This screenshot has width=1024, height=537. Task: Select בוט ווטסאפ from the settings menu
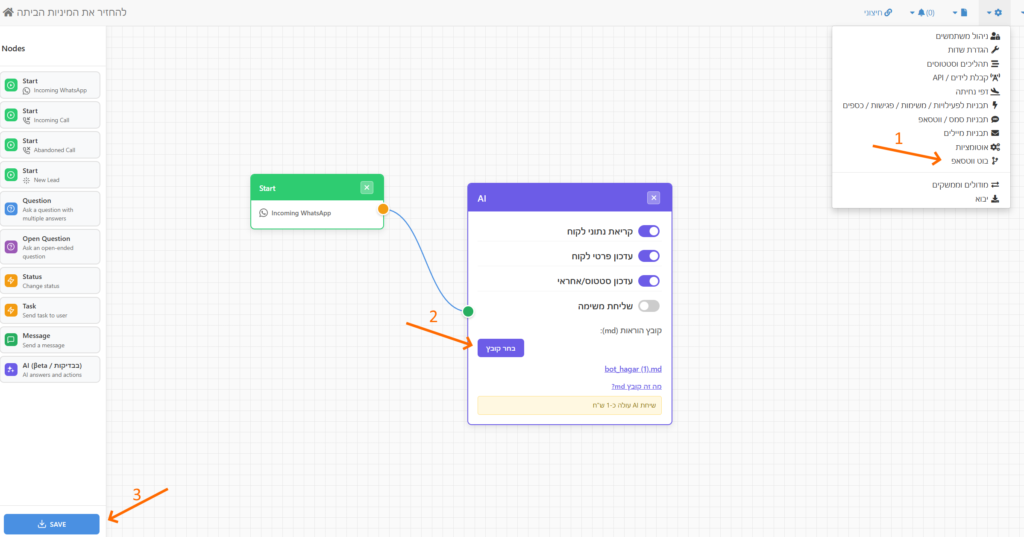click(975, 161)
